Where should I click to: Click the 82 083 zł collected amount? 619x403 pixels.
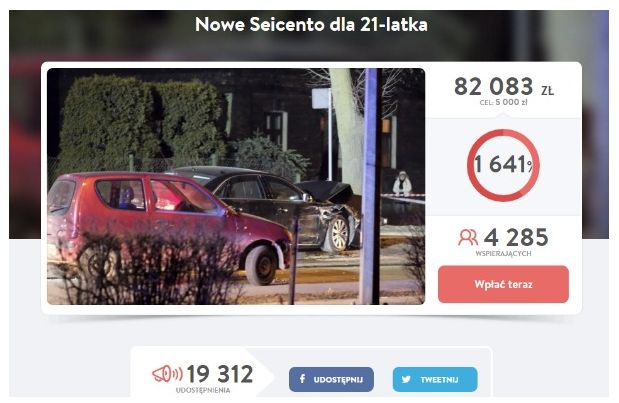pyautogui.click(x=504, y=86)
